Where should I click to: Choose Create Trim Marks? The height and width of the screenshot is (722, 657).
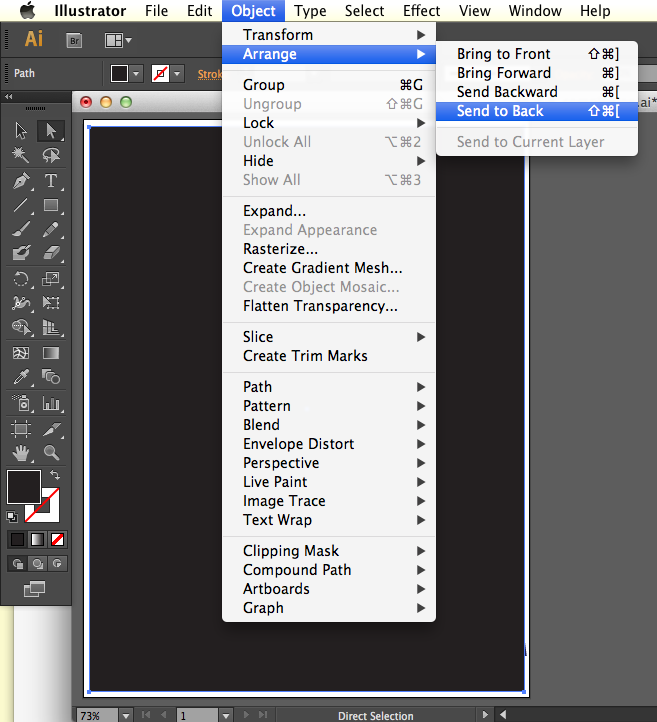point(305,356)
